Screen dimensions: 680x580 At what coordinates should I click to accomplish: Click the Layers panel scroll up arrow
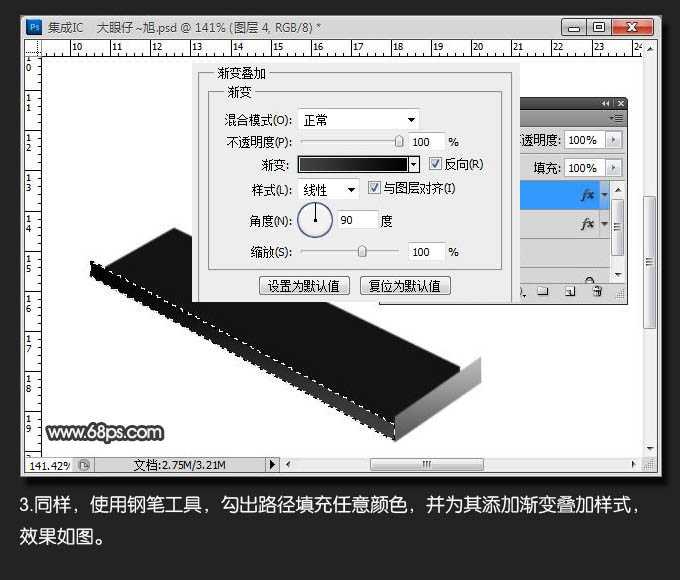point(618,190)
